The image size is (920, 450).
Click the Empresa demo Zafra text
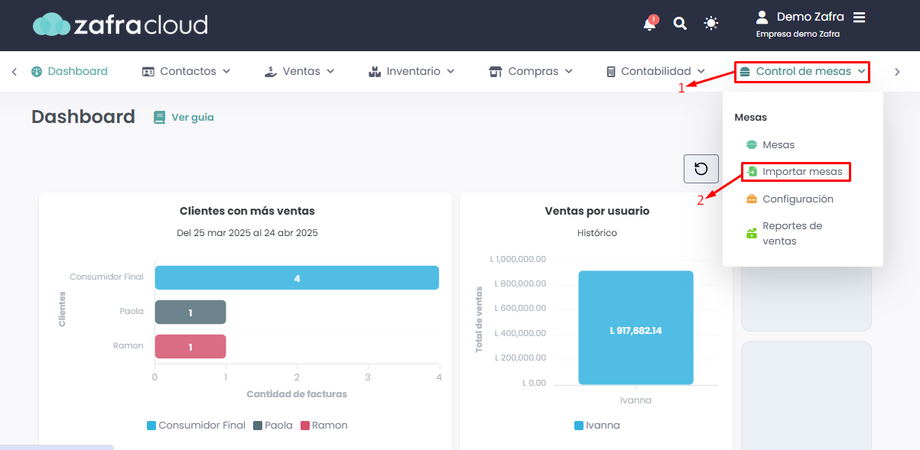[797, 34]
